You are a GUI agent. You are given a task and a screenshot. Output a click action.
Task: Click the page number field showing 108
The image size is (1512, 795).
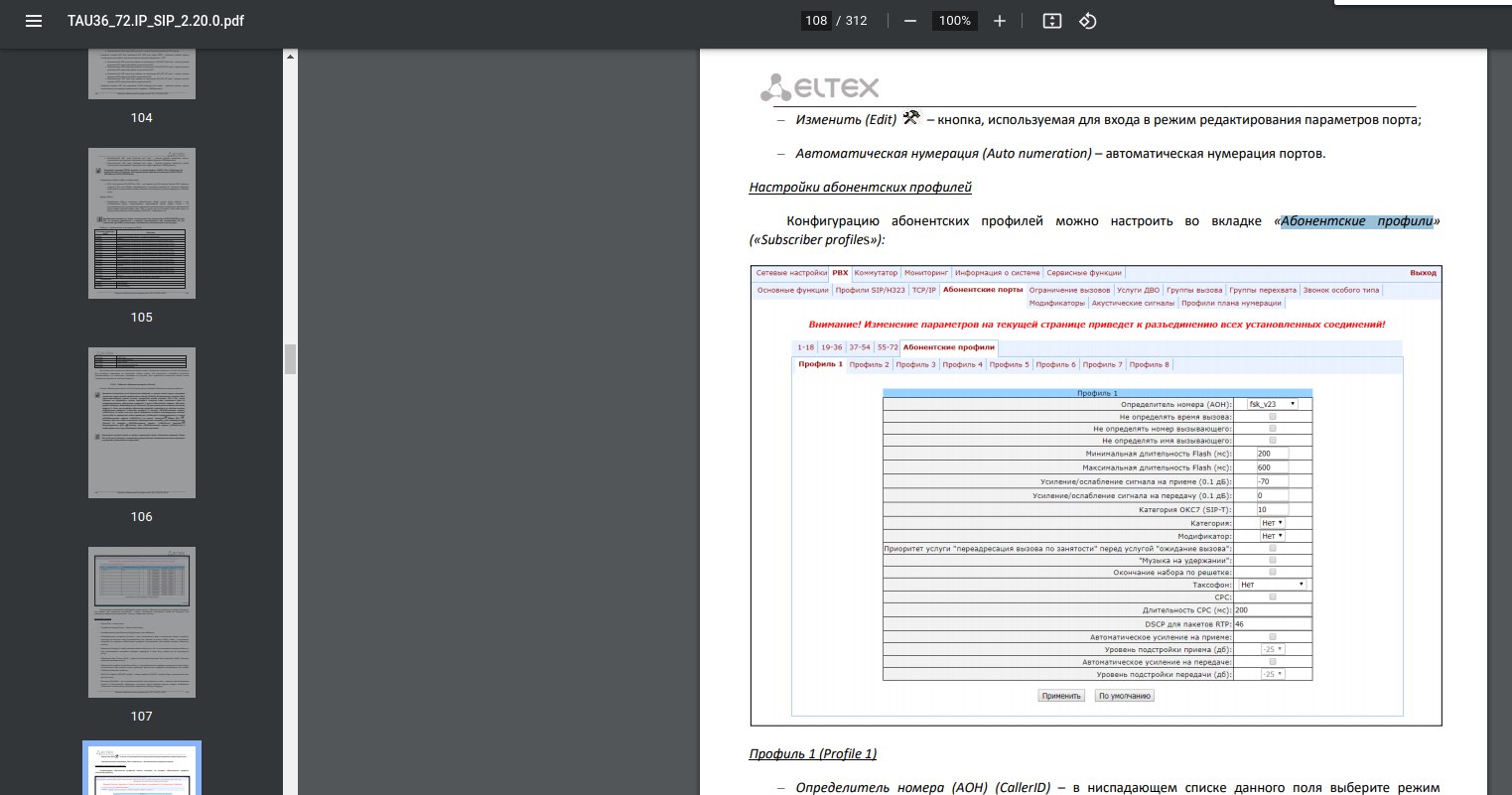(x=816, y=21)
